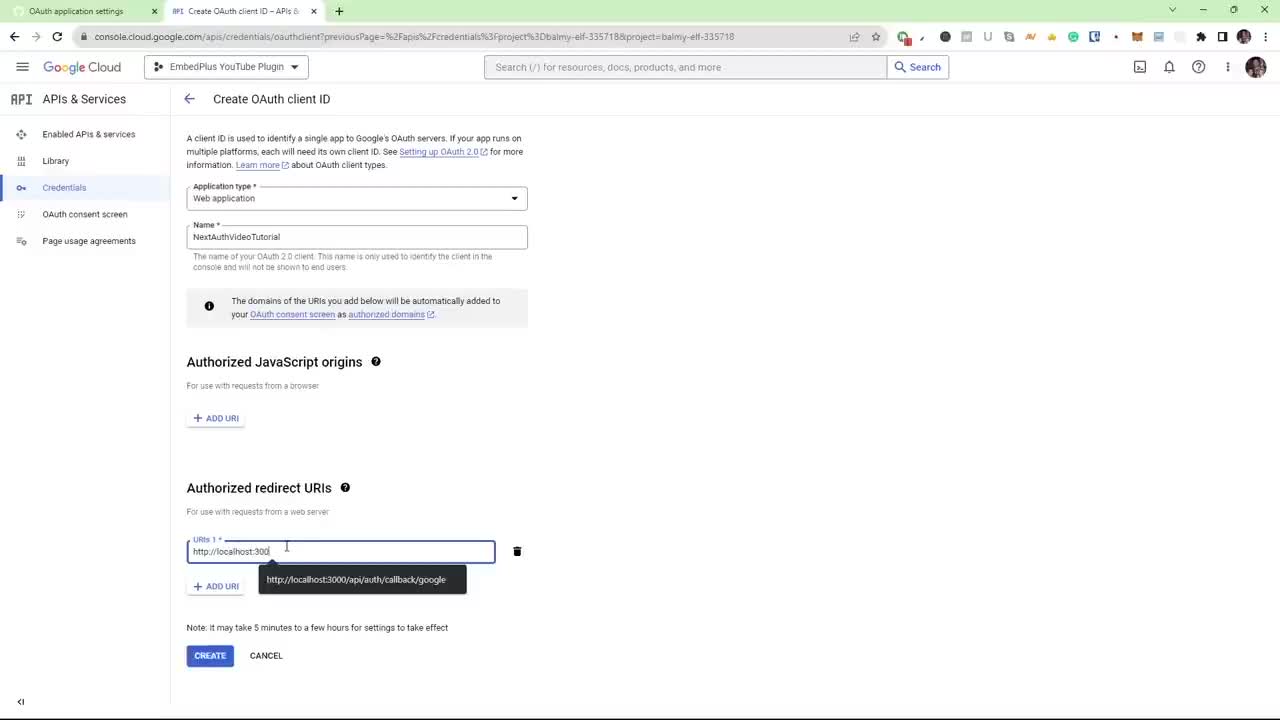Open the Chrome three-dot menu
The height and width of the screenshot is (720, 1280).
[1265, 37]
